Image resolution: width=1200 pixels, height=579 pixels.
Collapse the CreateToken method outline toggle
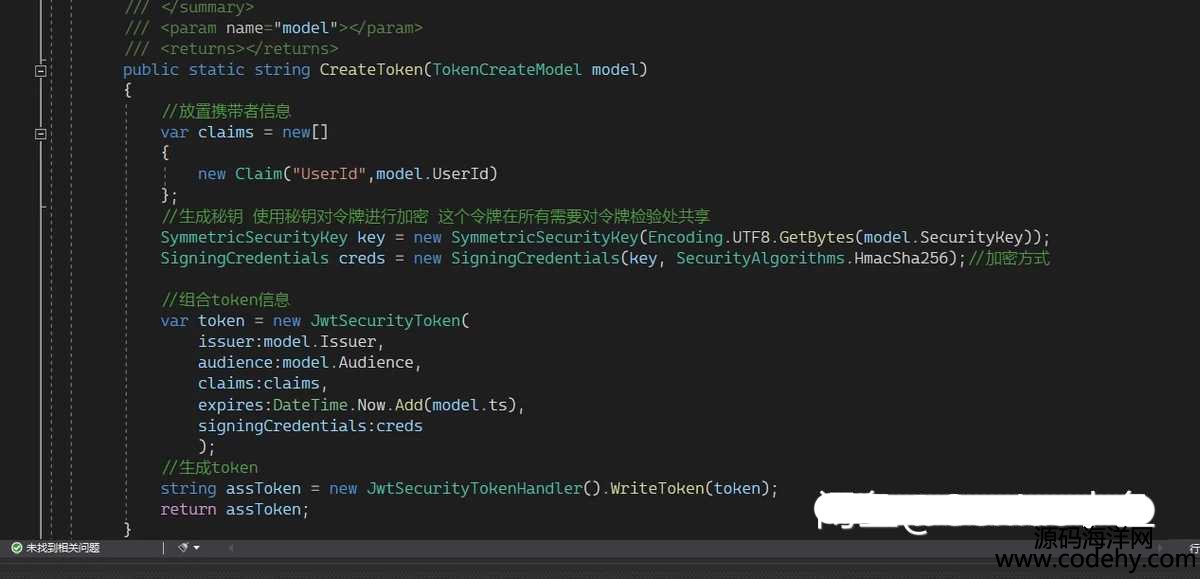[x=41, y=71]
